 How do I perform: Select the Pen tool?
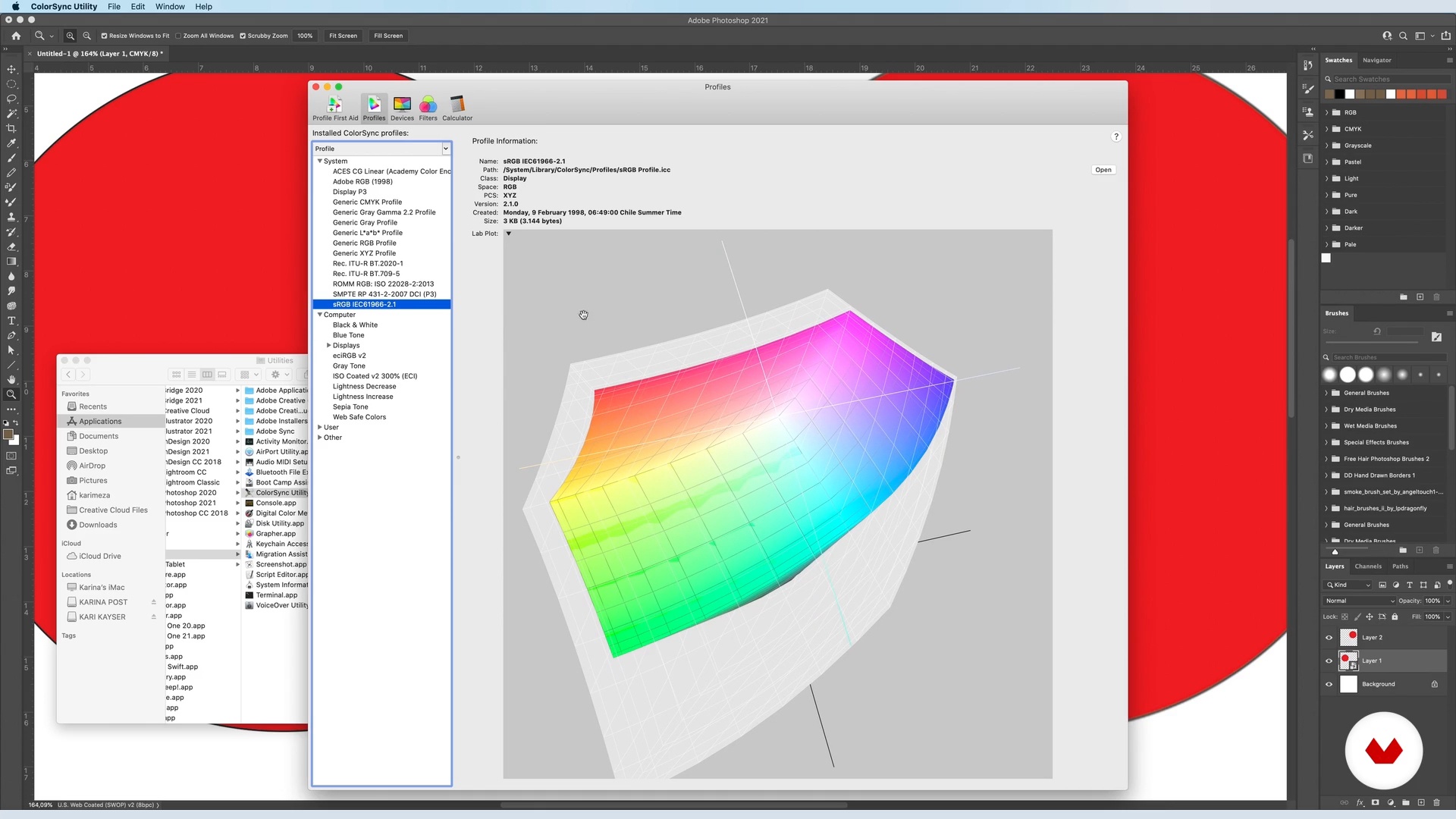click(x=11, y=335)
